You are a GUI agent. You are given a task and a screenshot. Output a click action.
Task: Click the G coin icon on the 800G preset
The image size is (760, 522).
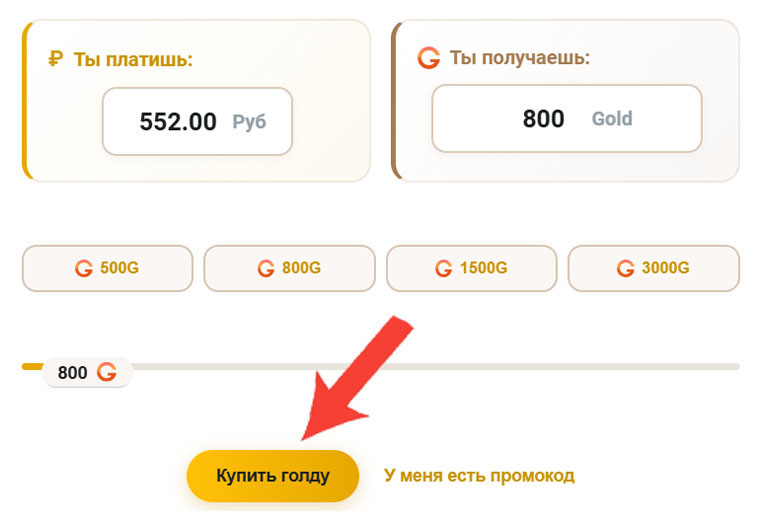(266, 268)
